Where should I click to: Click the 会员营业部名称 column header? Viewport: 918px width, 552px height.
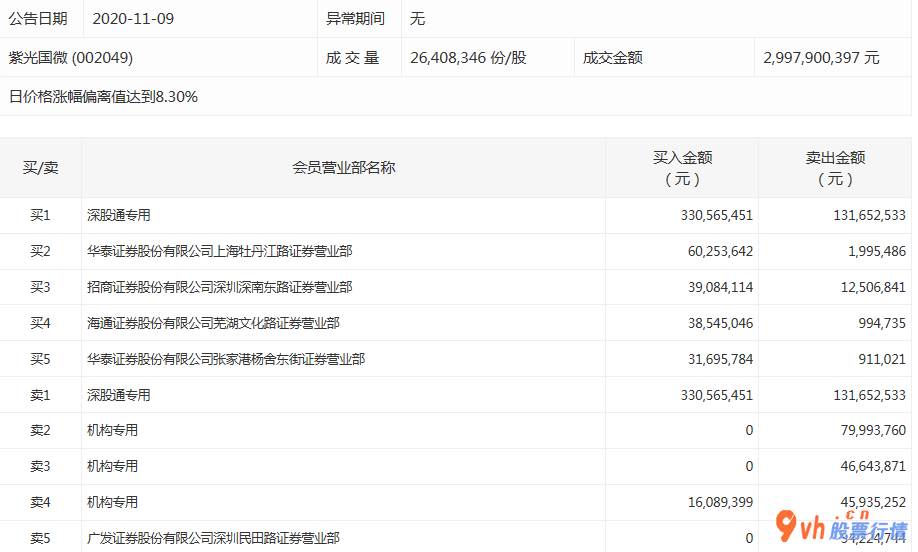(344, 168)
